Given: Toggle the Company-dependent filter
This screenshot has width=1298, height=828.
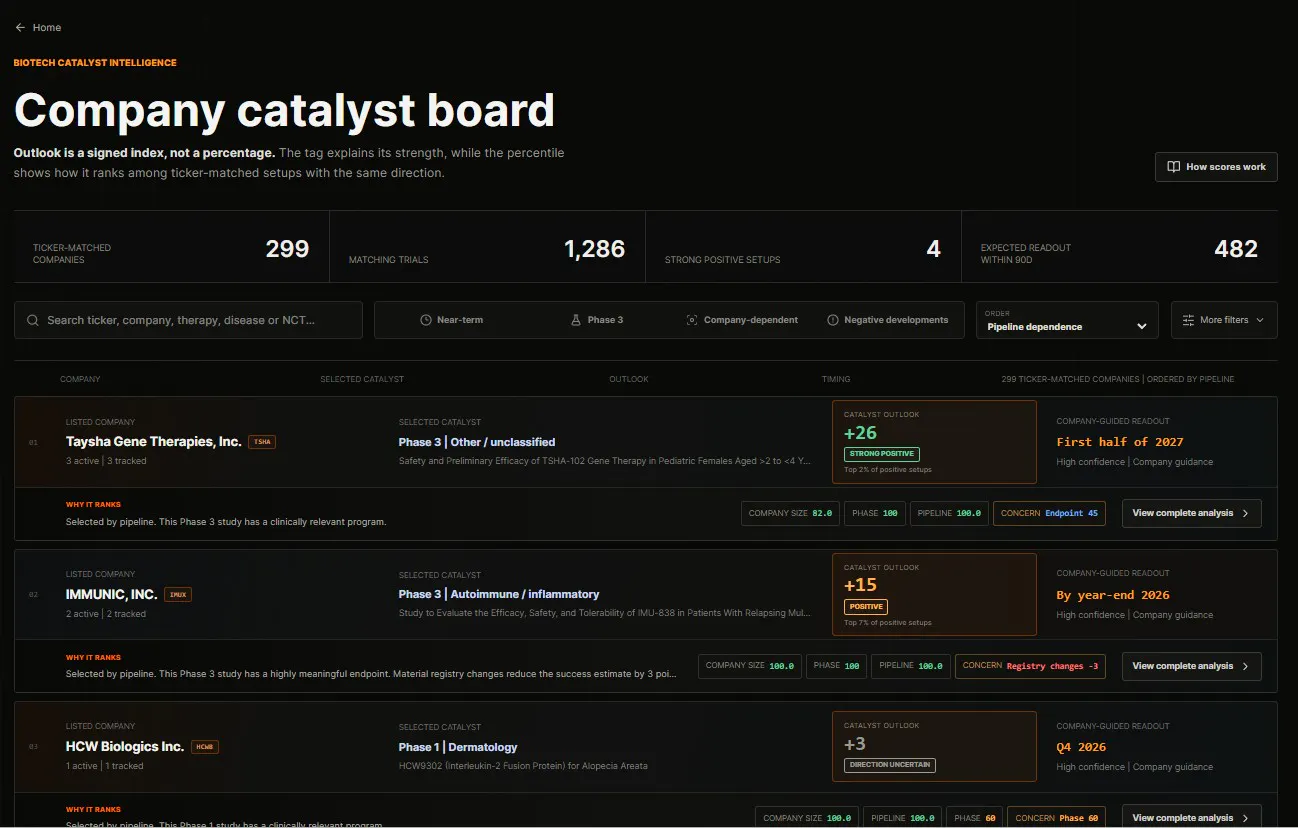Looking at the screenshot, I should coord(742,320).
